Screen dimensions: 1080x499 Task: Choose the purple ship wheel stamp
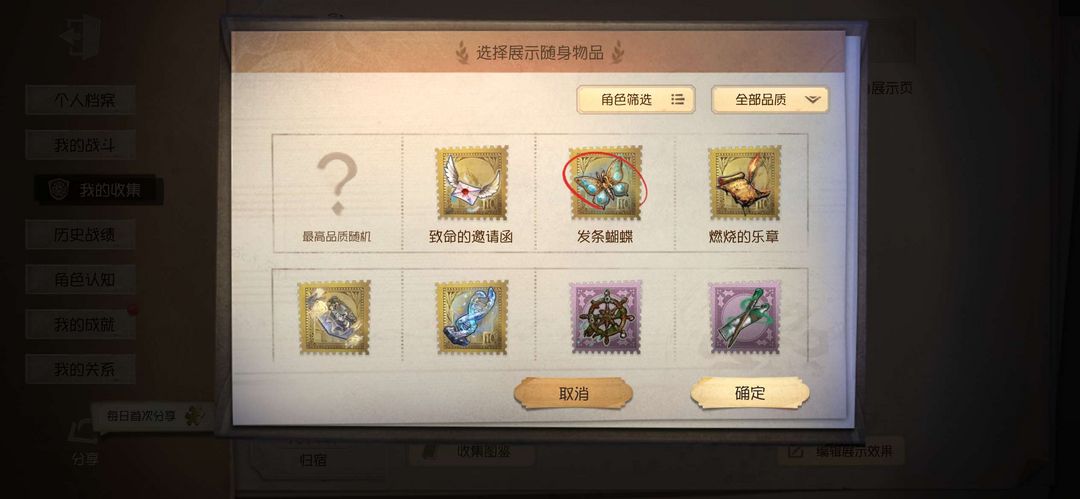tap(605, 317)
